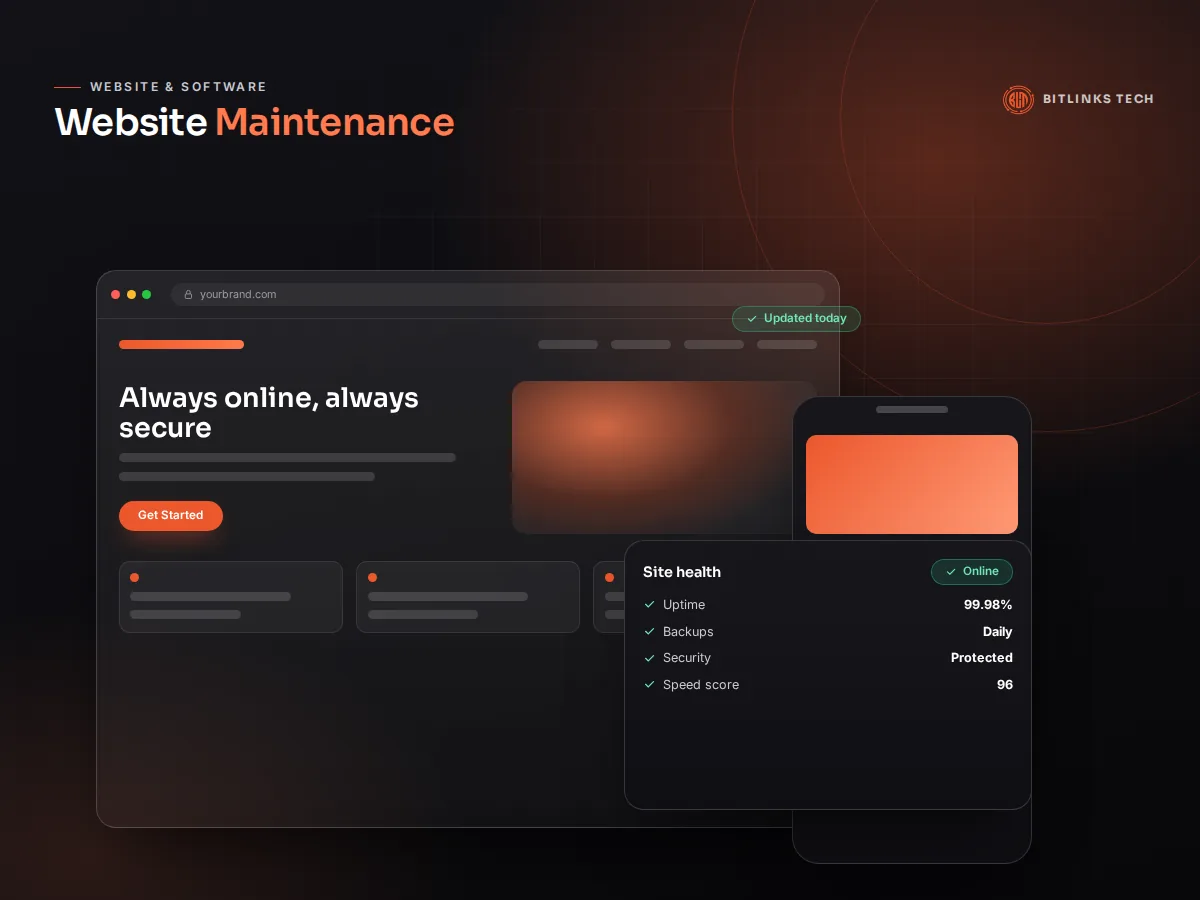
Task: Click the Security label
Action: click(687, 658)
